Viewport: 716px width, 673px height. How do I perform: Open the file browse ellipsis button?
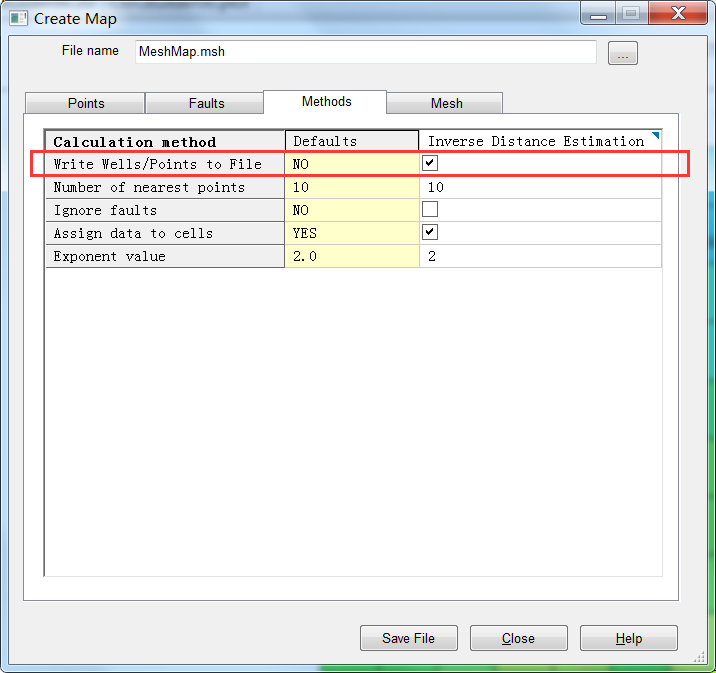point(622,54)
